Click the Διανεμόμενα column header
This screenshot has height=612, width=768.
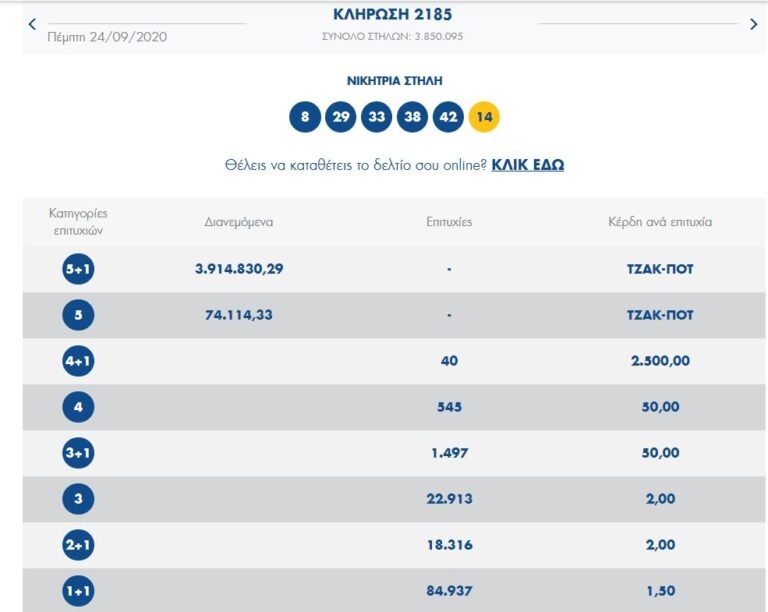click(x=239, y=222)
